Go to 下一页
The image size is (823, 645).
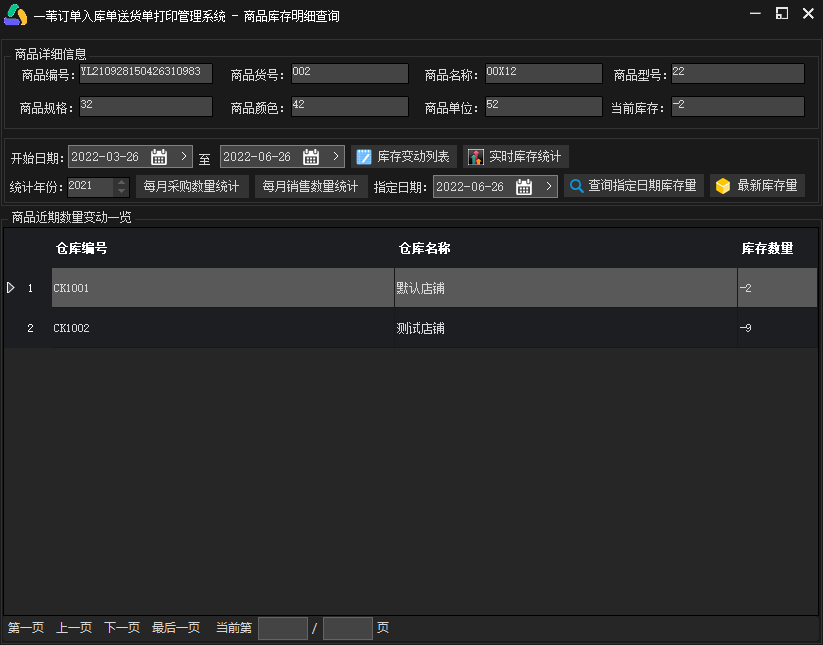[x=122, y=628]
